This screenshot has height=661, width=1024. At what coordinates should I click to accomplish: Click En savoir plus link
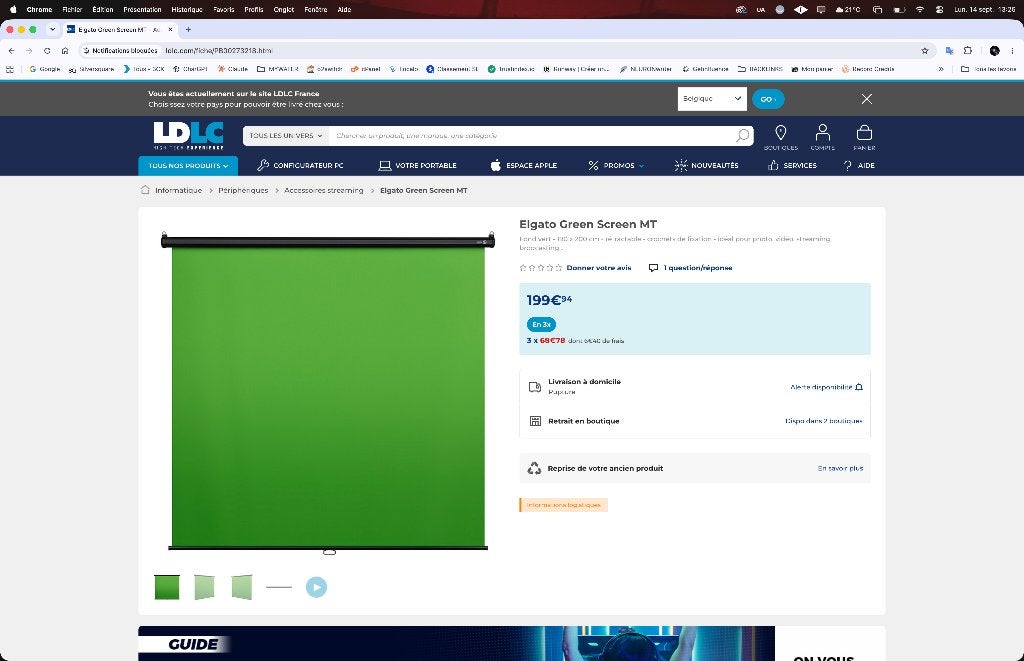[x=840, y=468]
